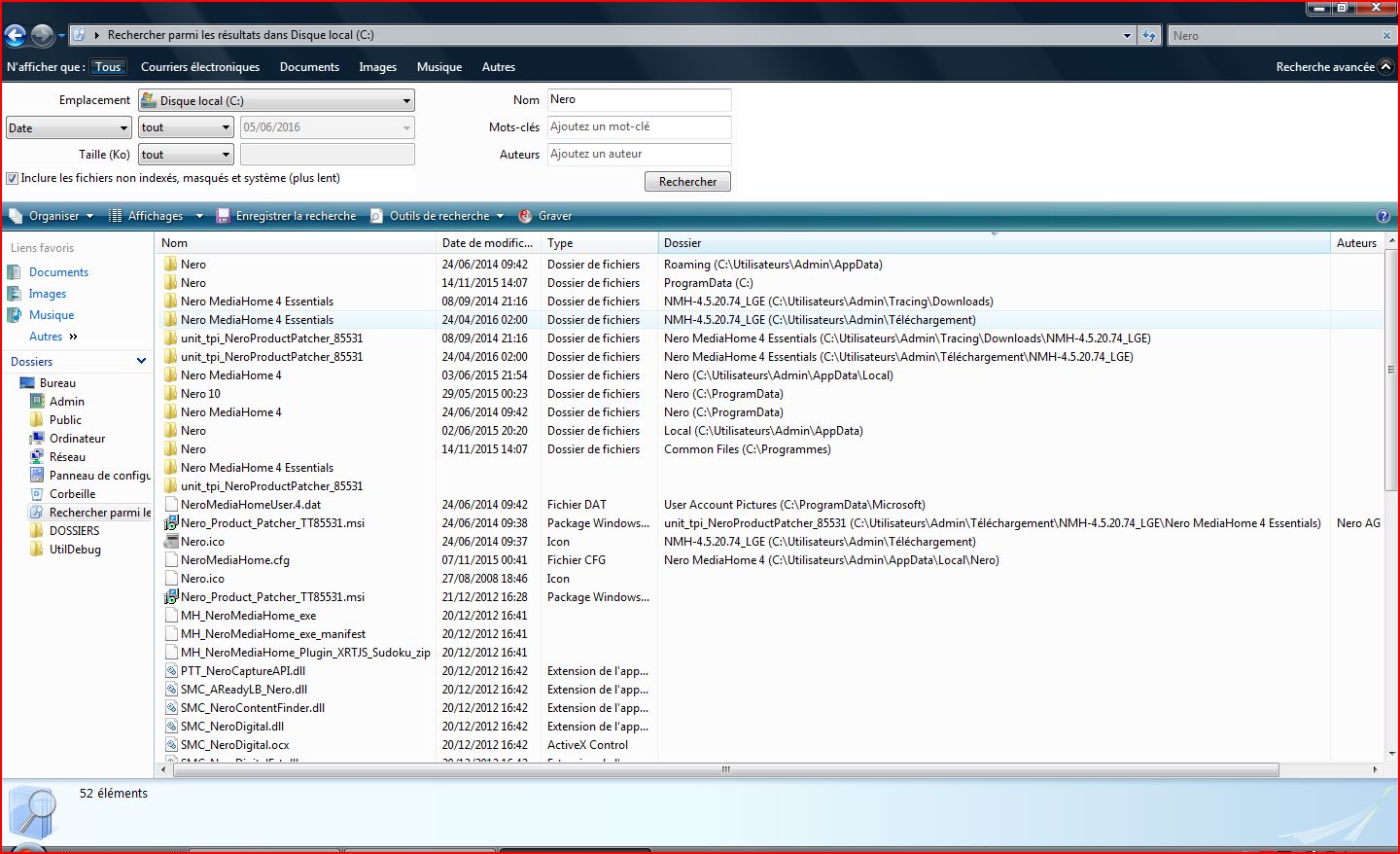Open the Musique favorite link

click(x=52, y=315)
